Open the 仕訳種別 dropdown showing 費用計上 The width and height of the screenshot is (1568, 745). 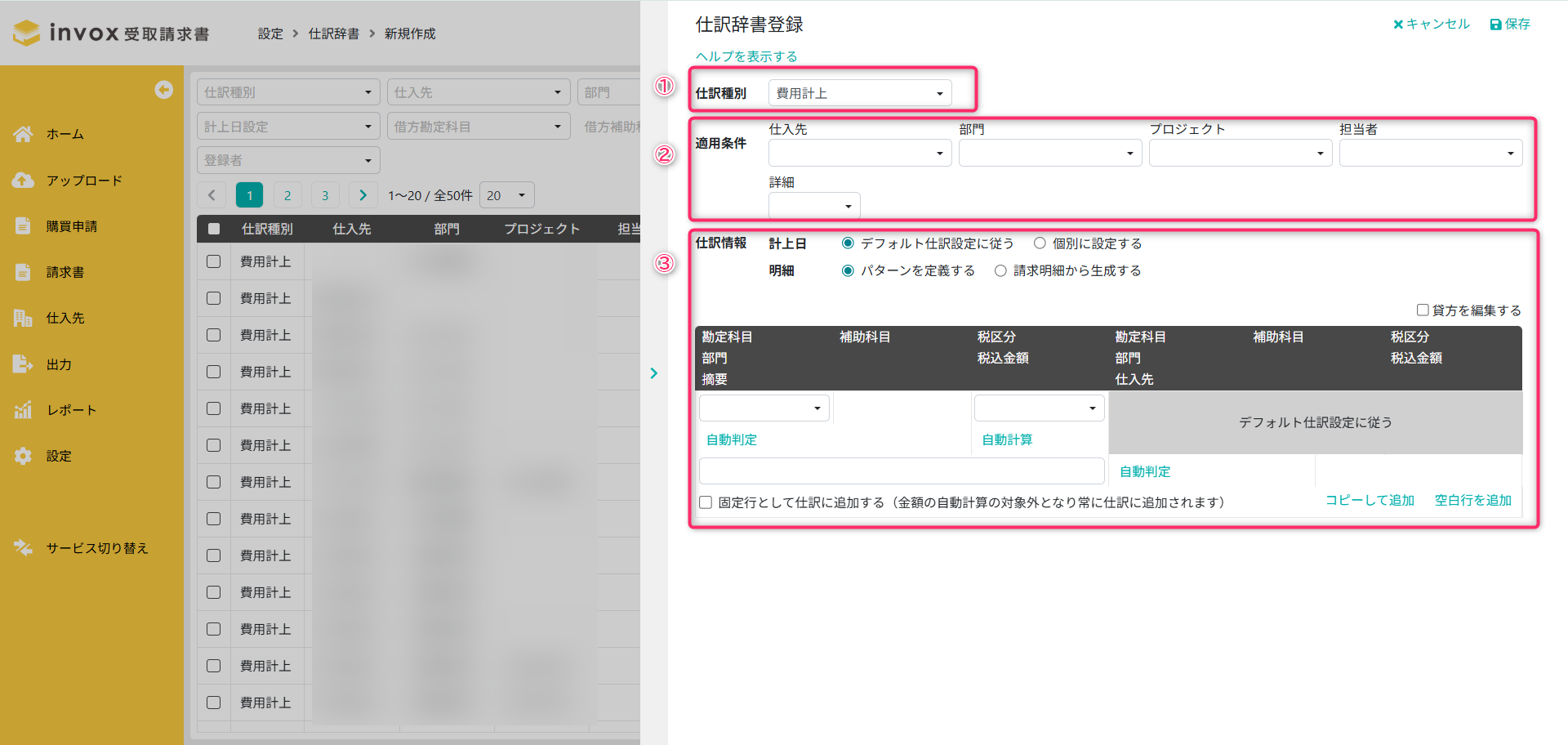coord(859,93)
